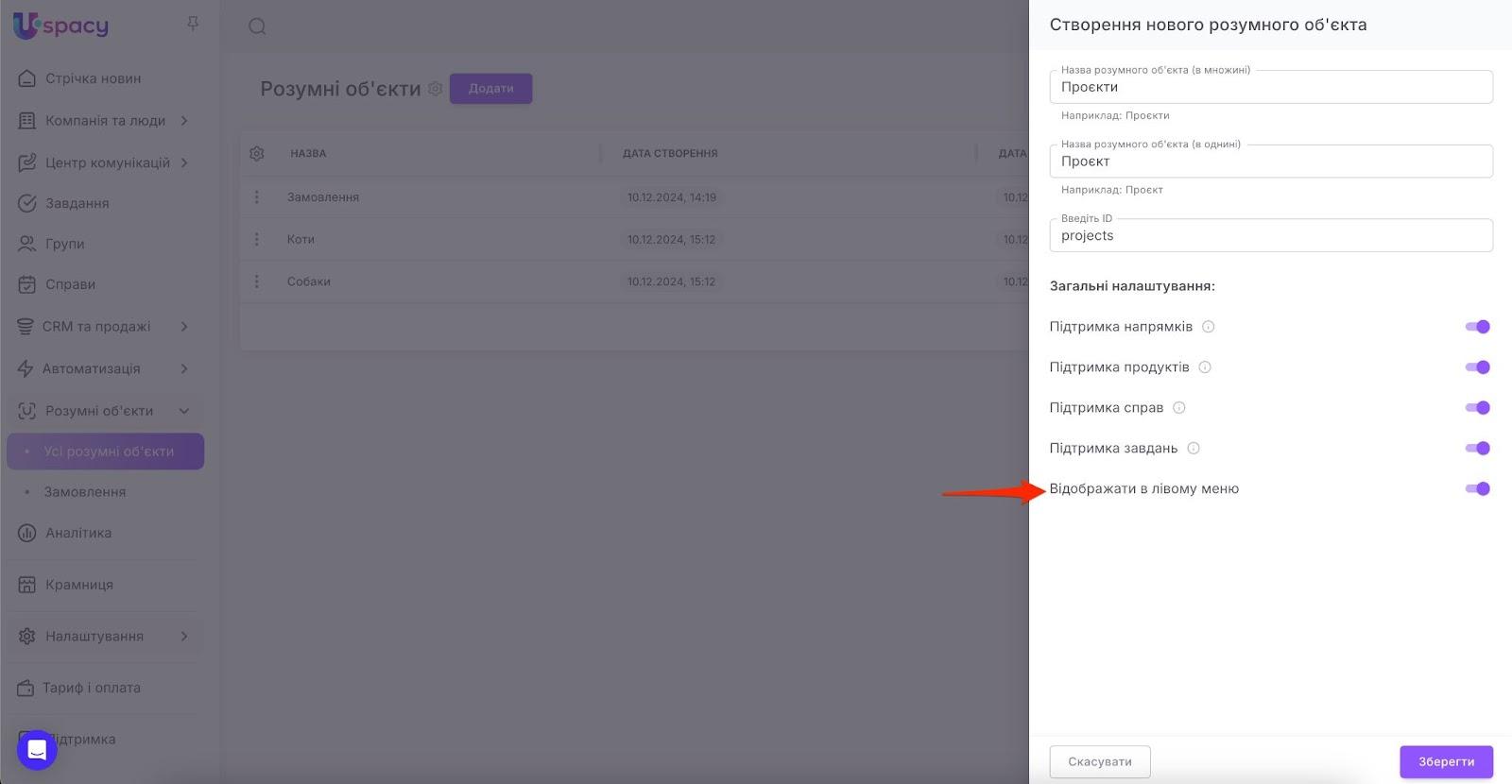Click the Введіть ID input field
The height and width of the screenshot is (784, 1512).
pyautogui.click(x=1270, y=236)
